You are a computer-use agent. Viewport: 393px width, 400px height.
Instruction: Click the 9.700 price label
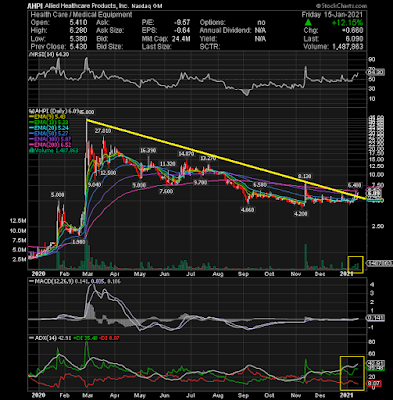coord(200,182)
